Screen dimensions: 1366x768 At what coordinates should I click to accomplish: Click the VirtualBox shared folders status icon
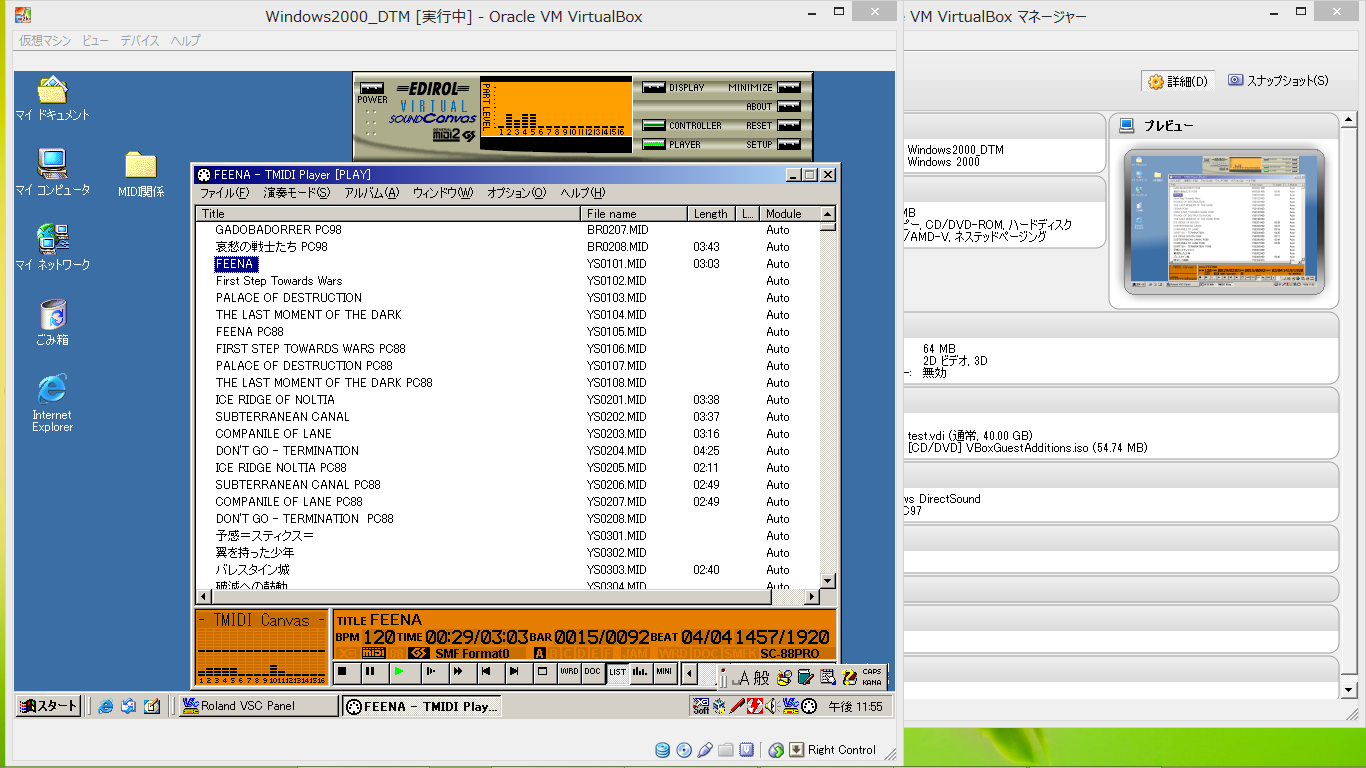coord(726,750)
